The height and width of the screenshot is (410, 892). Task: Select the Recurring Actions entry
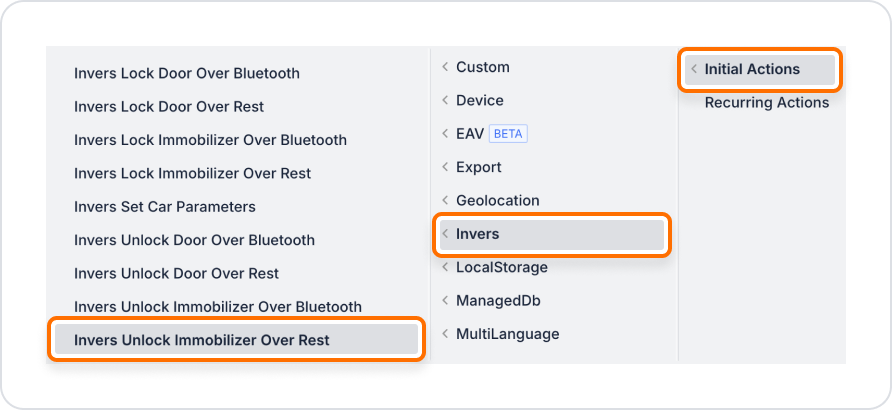click(x=766, y=103)
